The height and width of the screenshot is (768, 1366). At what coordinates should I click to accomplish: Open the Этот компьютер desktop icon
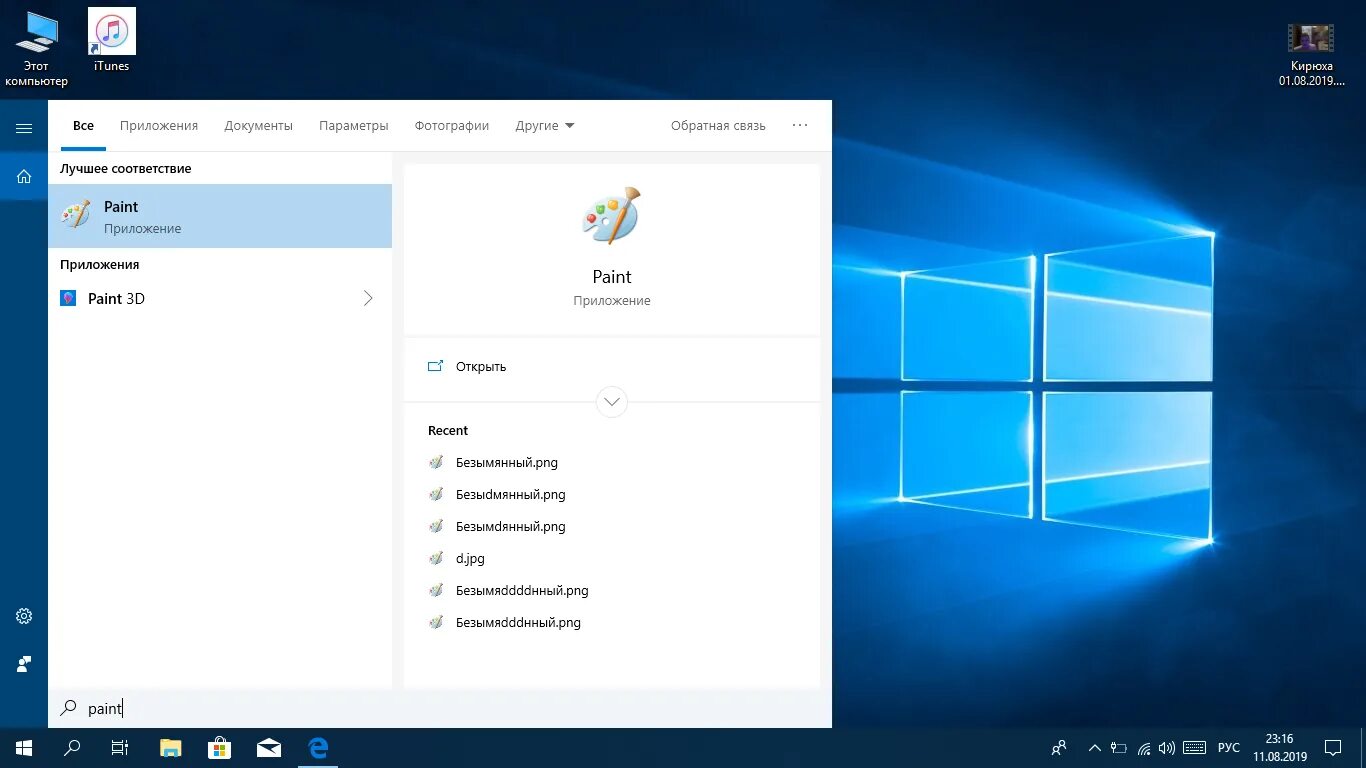click(36, 48)
